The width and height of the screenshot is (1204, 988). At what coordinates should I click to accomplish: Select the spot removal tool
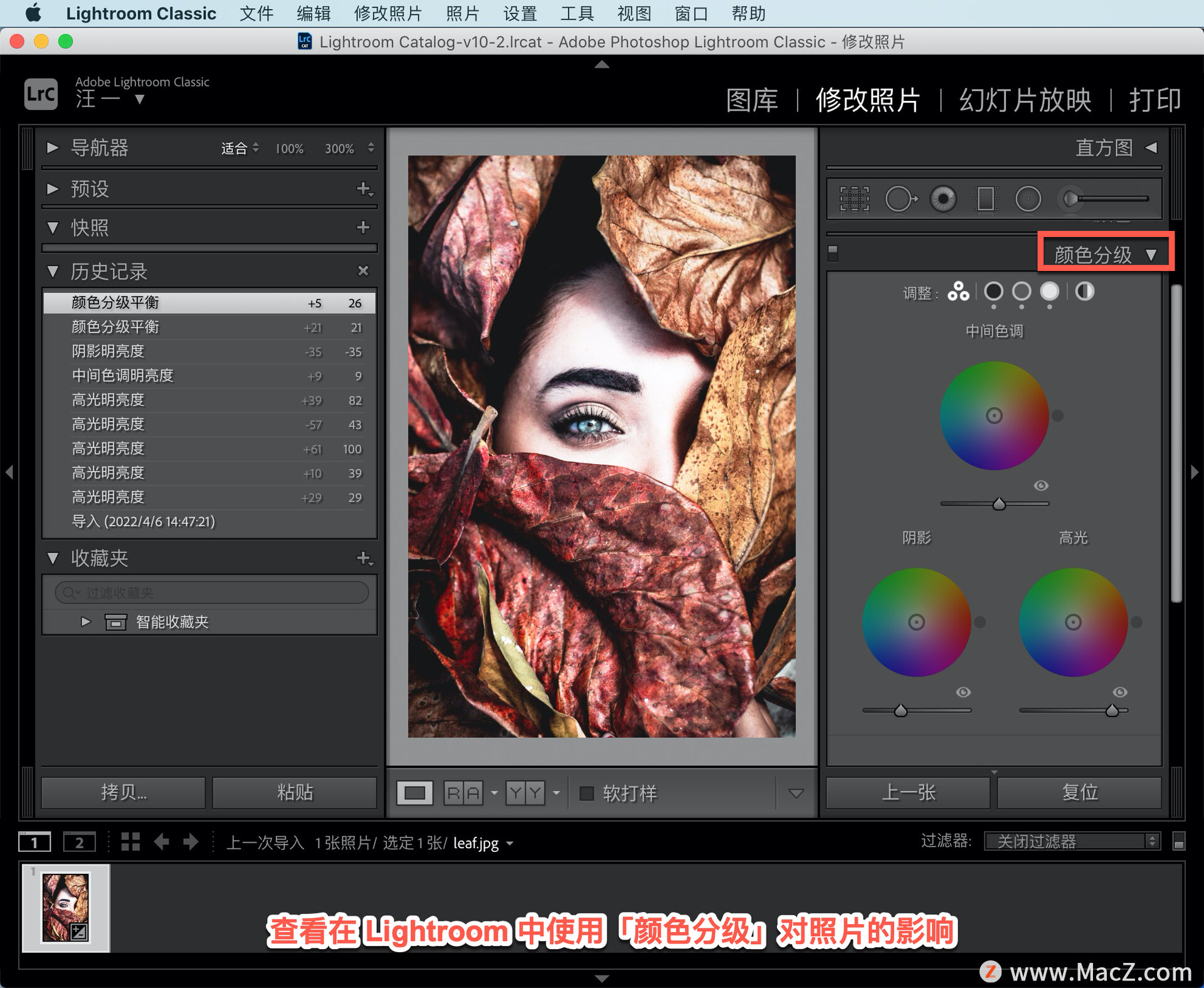click(x=901, y=199)
